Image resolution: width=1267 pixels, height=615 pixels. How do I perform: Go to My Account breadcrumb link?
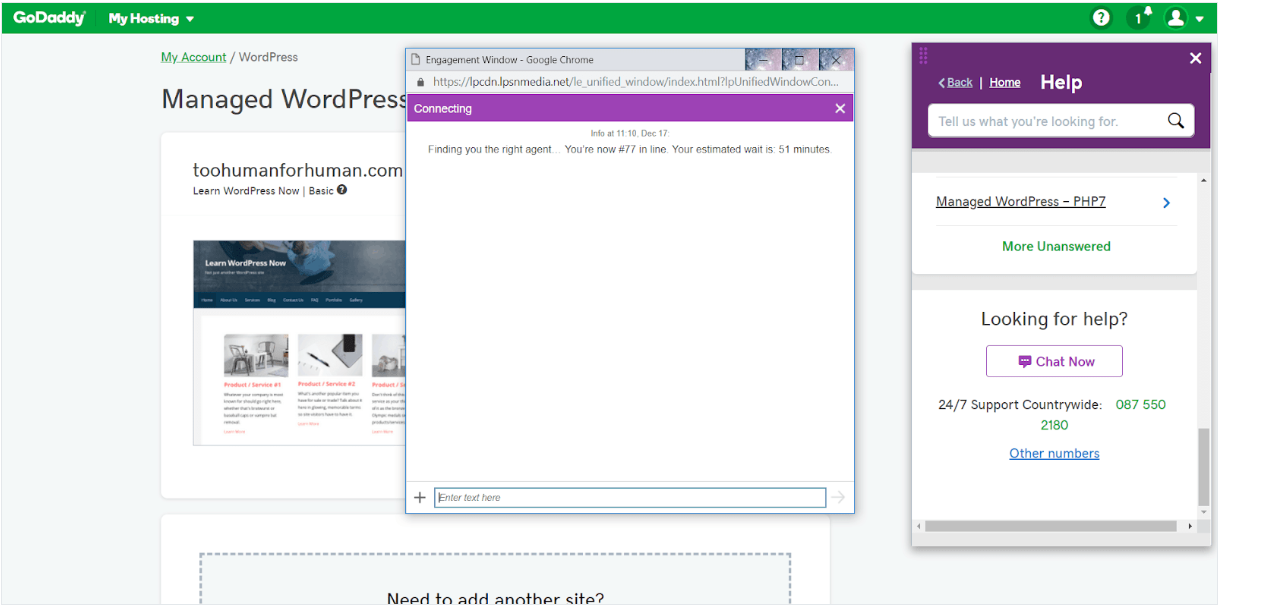[194, 57]
